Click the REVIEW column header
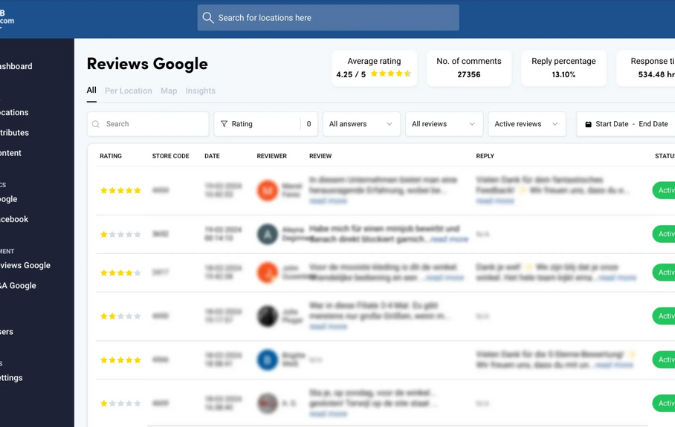This screenshot has width=675, height=427. [x=320, y=156]
